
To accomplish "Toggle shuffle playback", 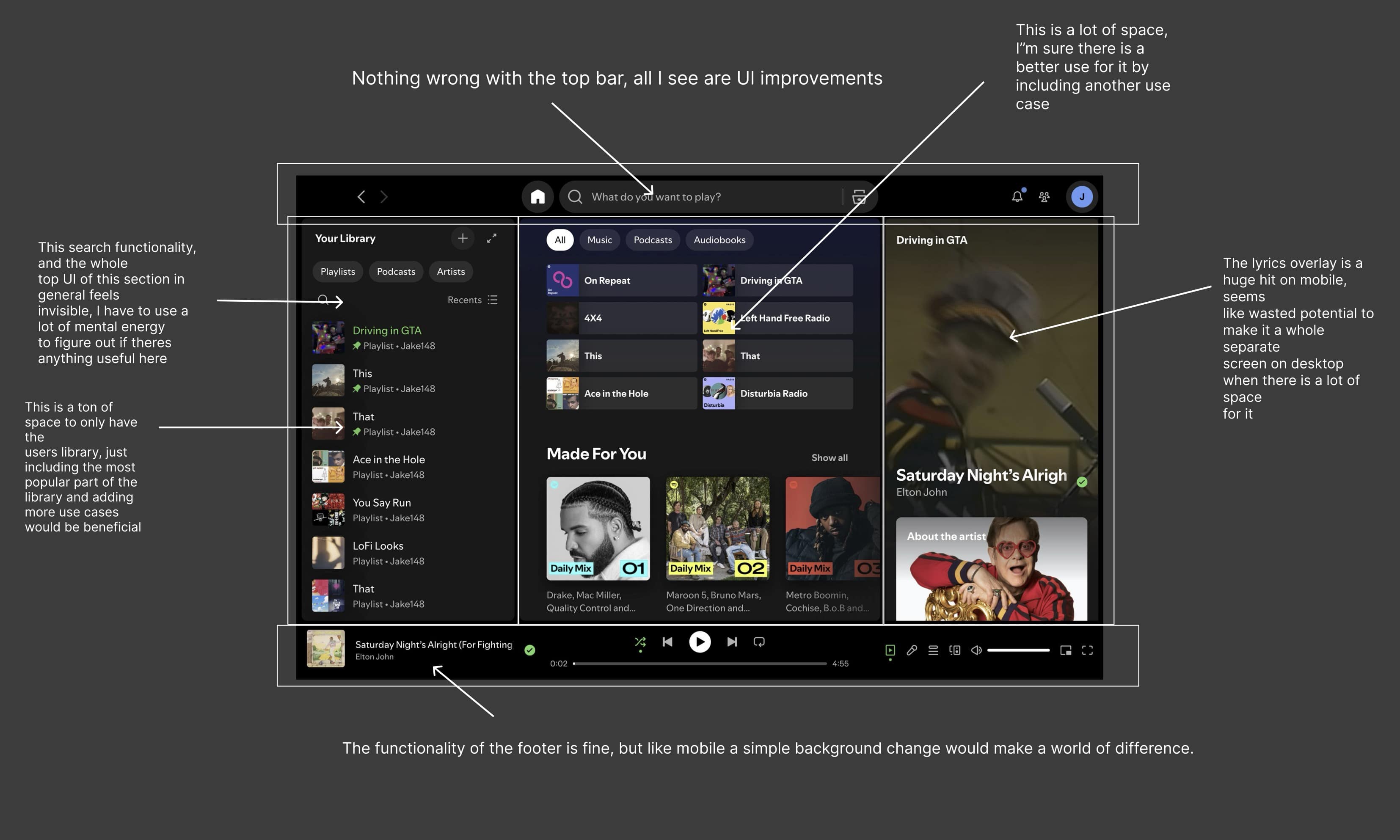I will [x=640, y=642].
